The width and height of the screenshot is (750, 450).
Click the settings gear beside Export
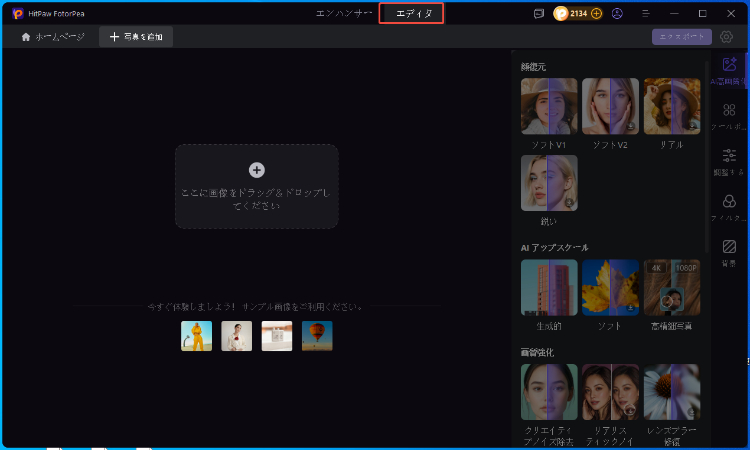726,37
